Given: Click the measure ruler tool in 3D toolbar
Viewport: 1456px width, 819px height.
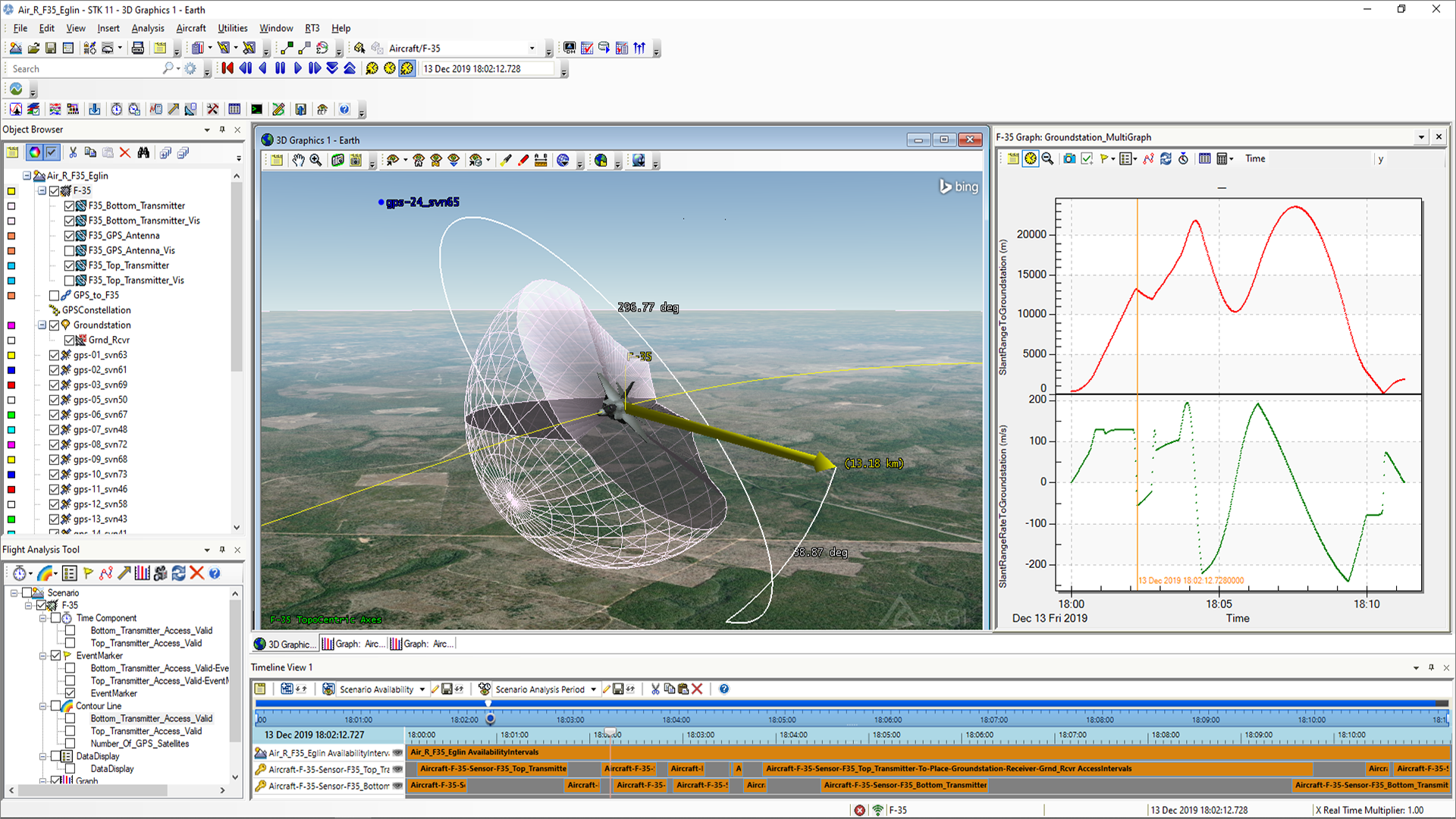Looking at the screenshot, I should (541, 160).
